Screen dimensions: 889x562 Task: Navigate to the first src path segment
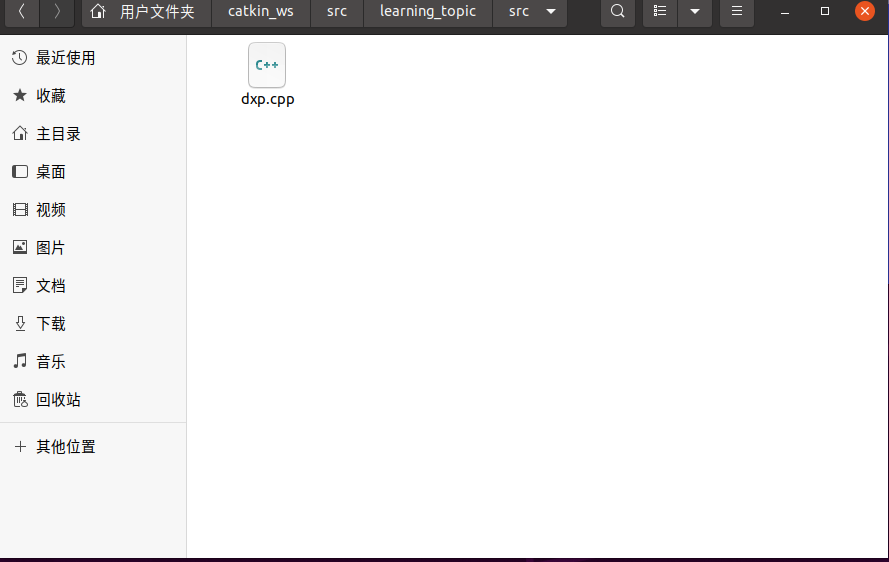pyautogui.click(x=337, y=11)
